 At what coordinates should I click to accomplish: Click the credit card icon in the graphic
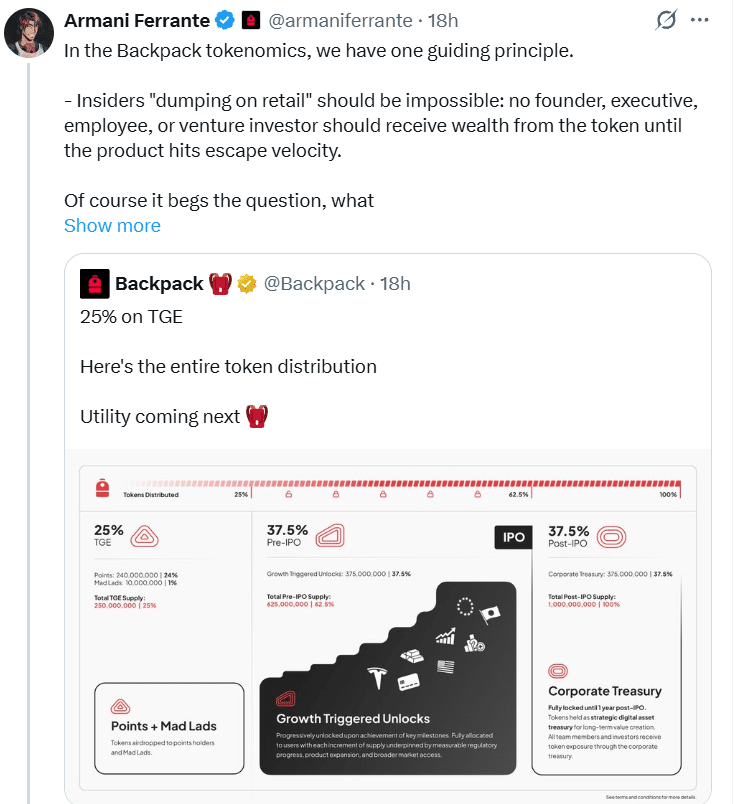tap(407, 683)
